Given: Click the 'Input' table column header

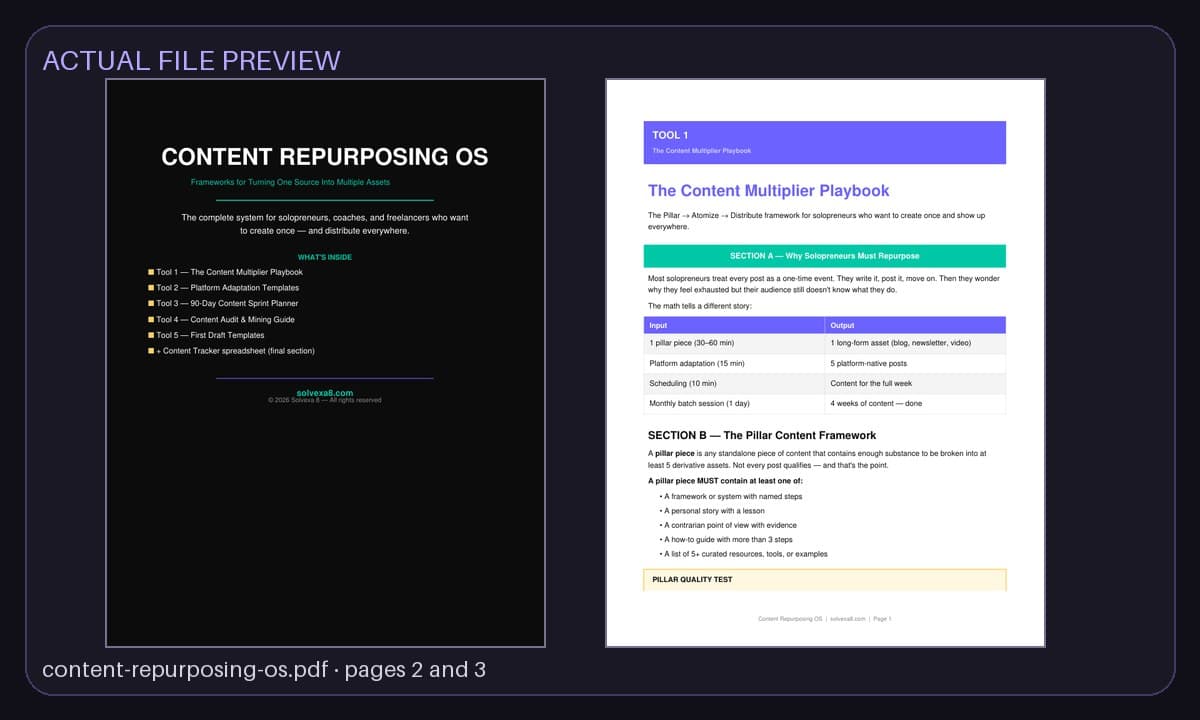Looking at the screenshot, I should 735,325.
